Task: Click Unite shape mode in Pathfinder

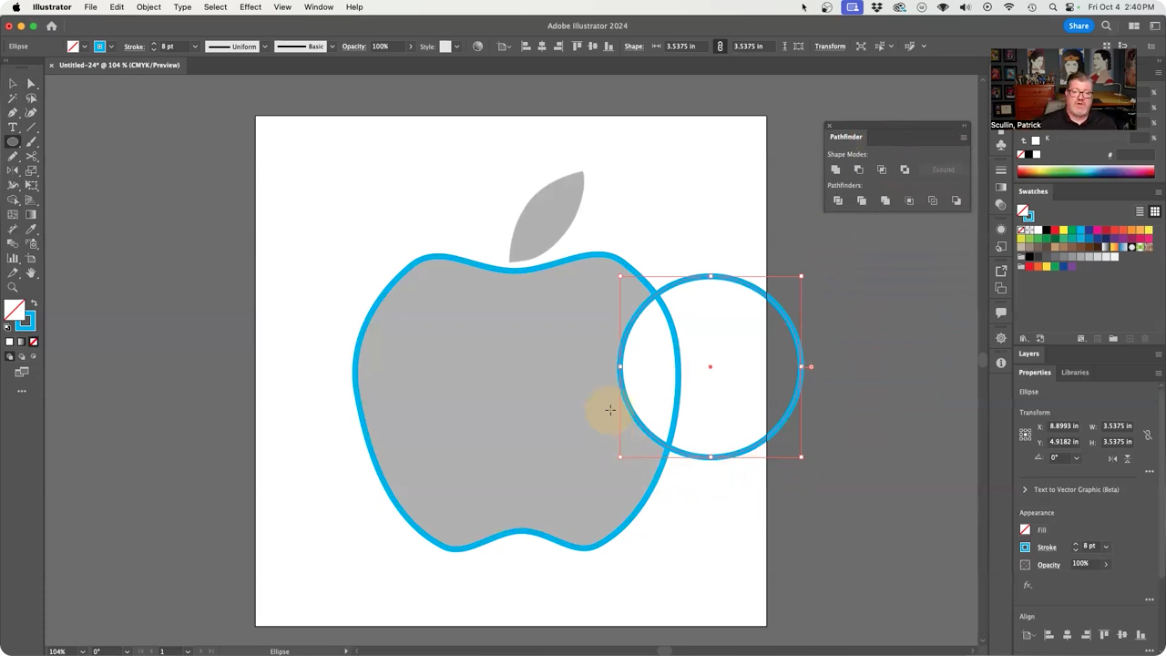Action: [x=835, y=170]
